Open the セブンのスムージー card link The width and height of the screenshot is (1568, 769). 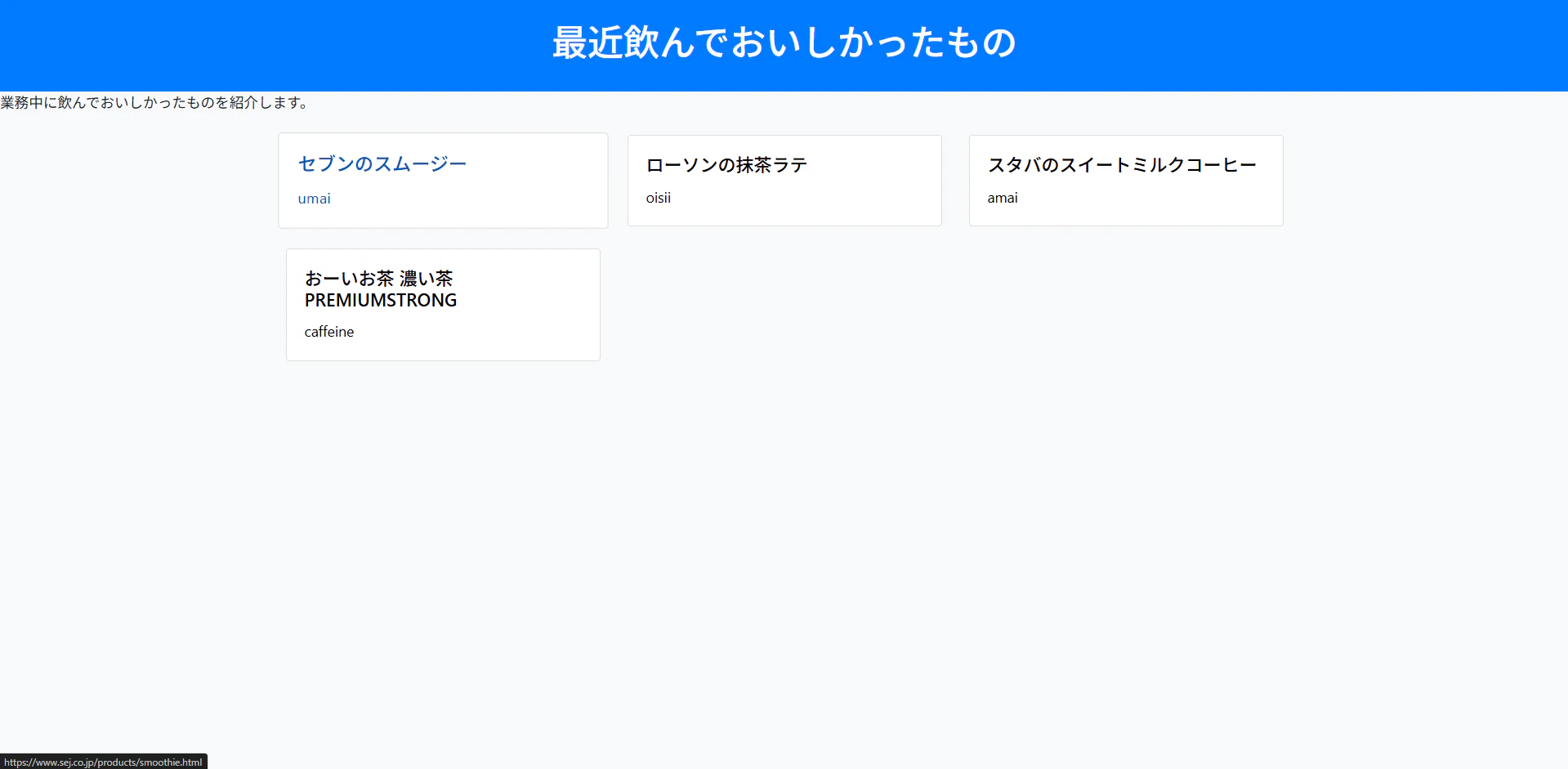[443, 181]
